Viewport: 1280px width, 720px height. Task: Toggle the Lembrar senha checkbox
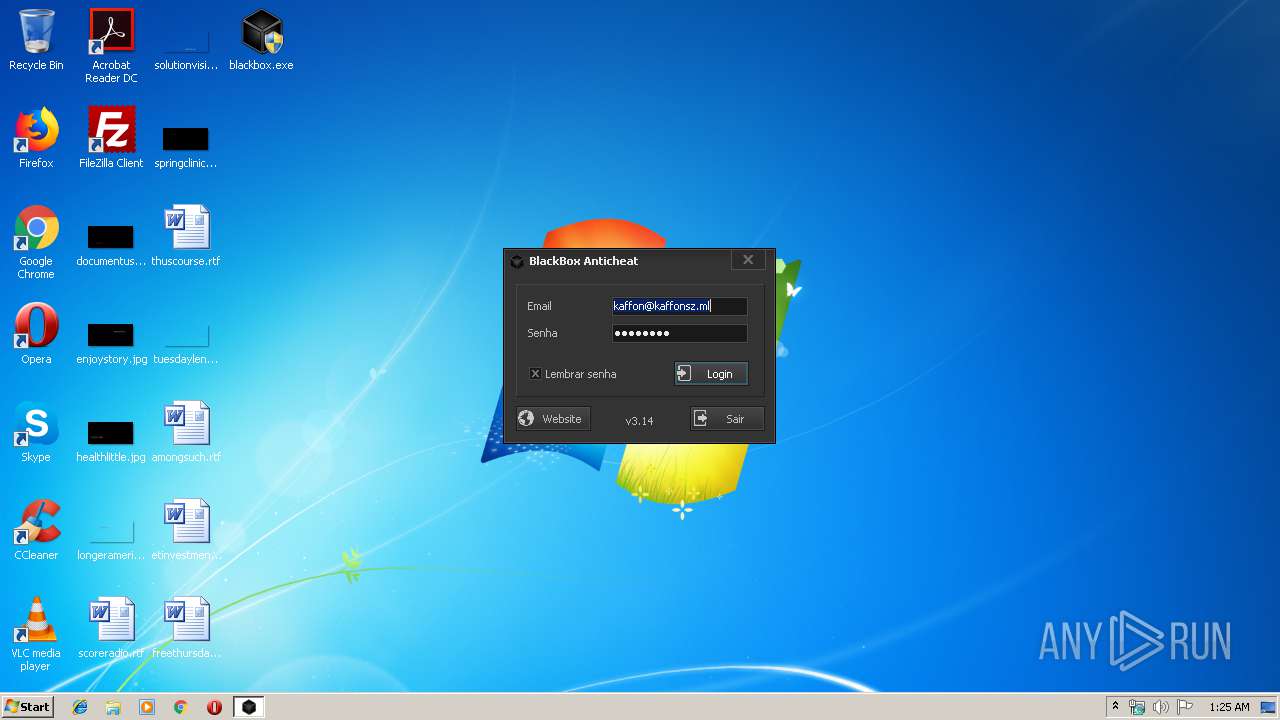click(536, 374)
